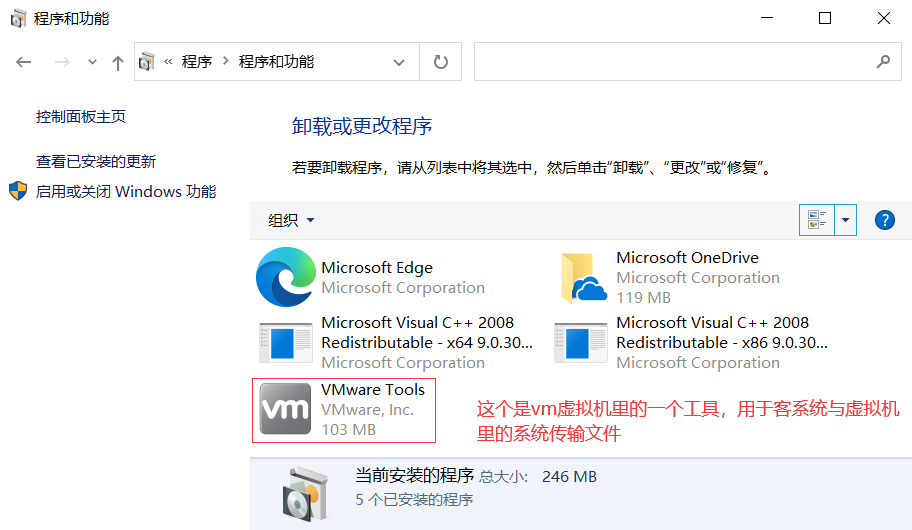Select Visual C++ 2008 x64 icon
Viewport: 912px width, 530px height.
[x=286, y=343]
